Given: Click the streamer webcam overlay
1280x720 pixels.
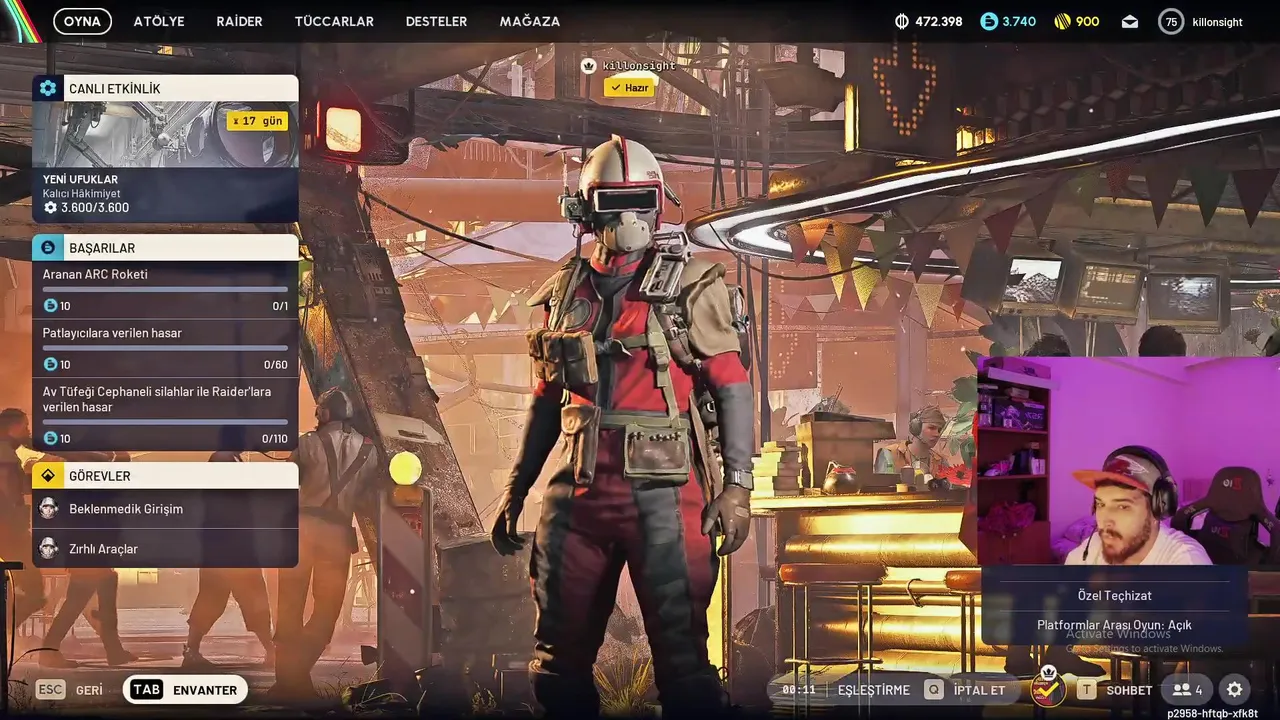Looking at the screenshot, I should pyautogui.click(x=1128, y=461).
